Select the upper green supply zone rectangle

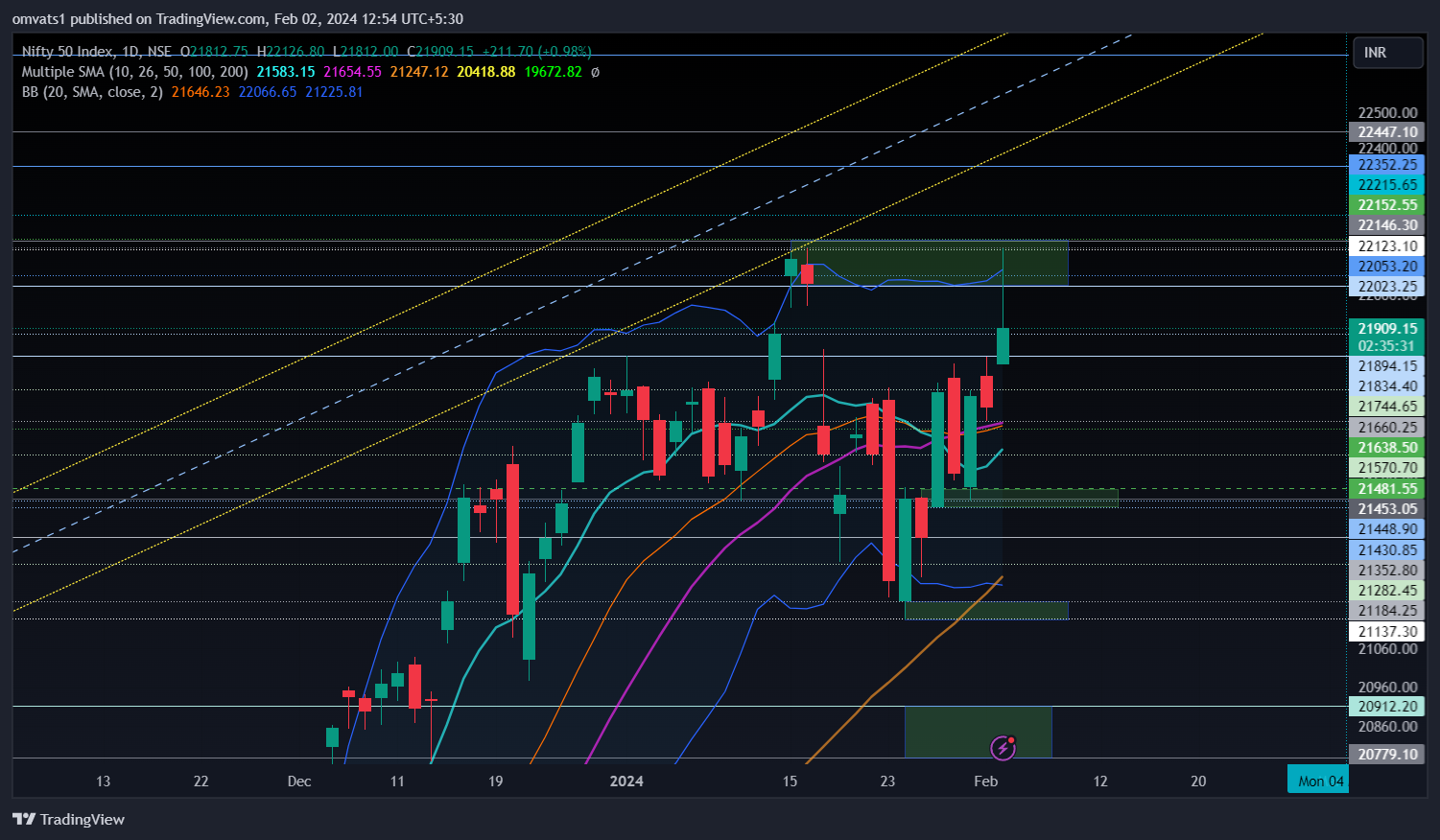pos(929,263)
